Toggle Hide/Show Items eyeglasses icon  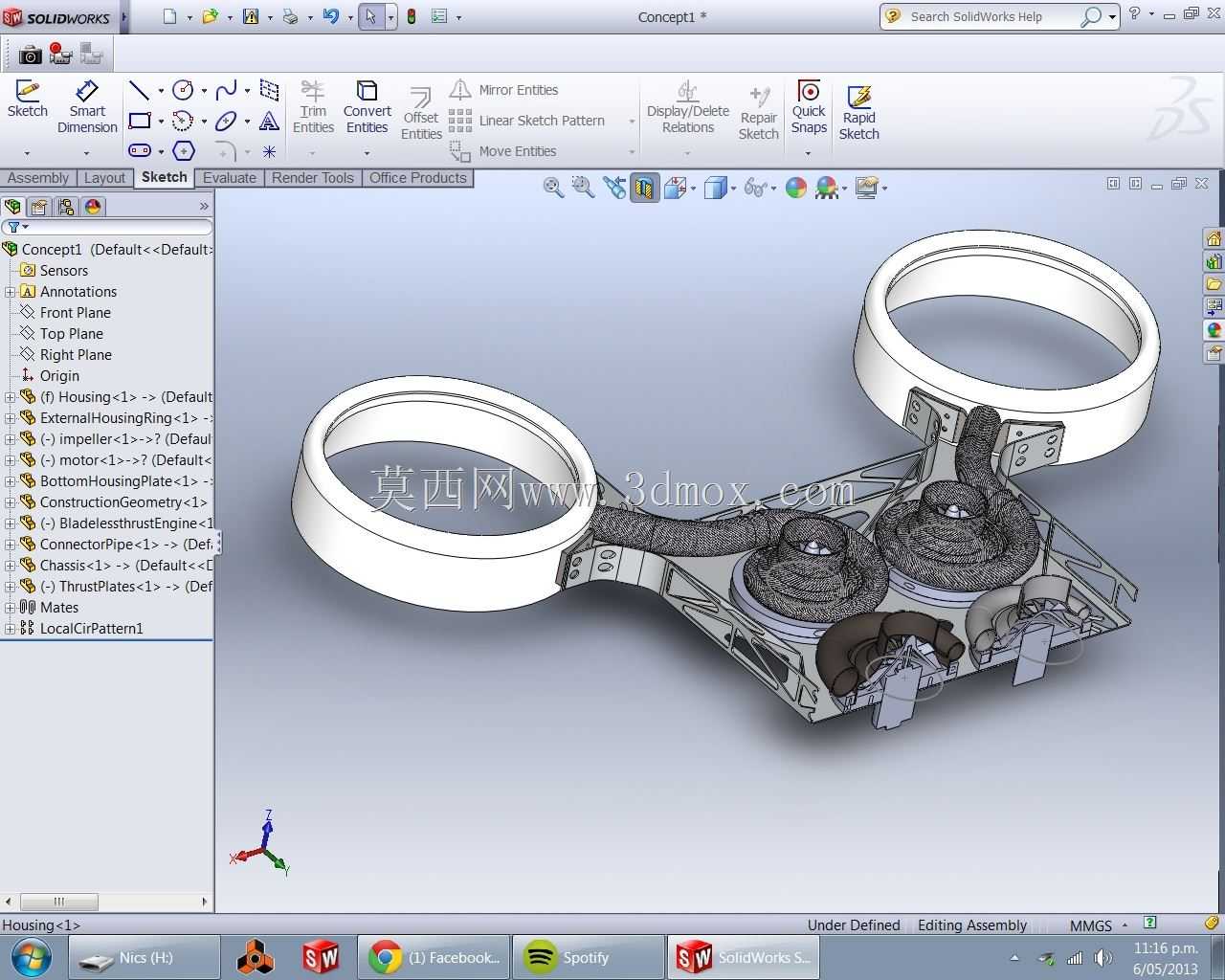point(755,188)
